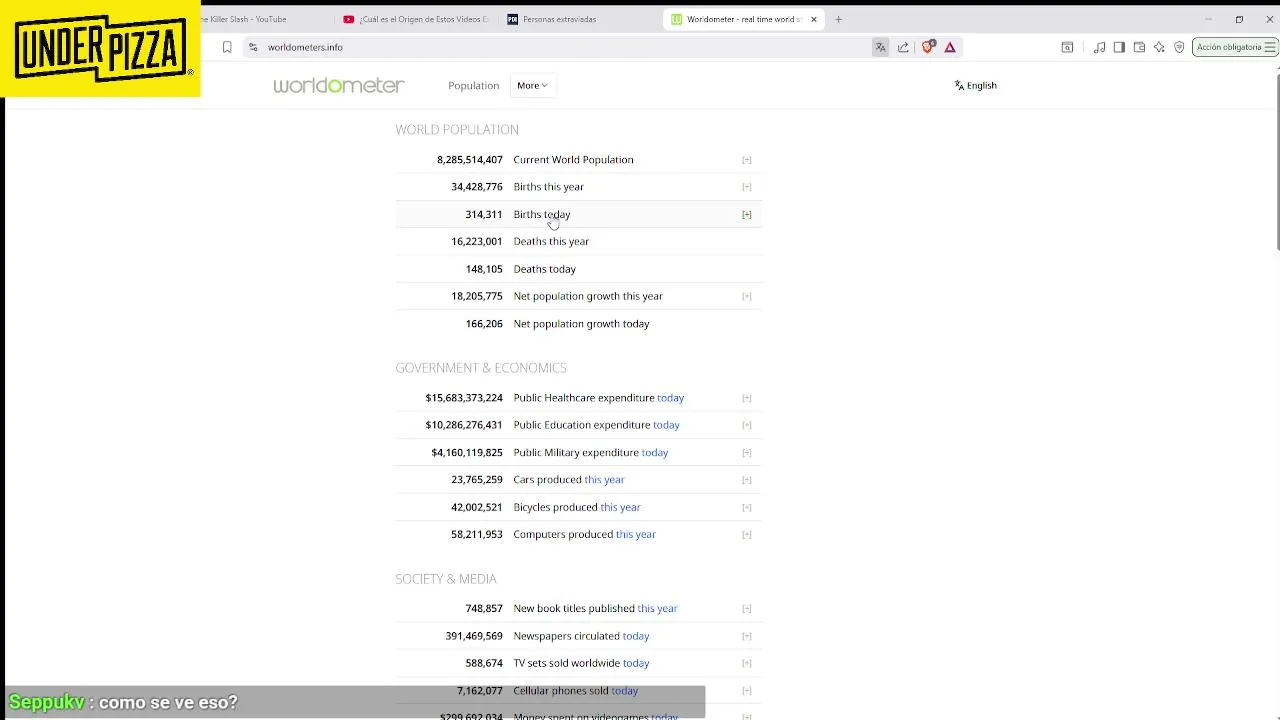Image resolution: width=1280 pixels, height=720 pixels.
Task: Expand details for Net population growth this year
Action: (x=746, y=296)
